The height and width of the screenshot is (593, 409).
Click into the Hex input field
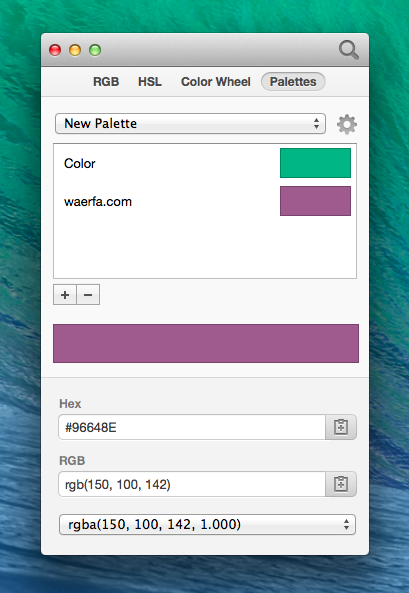pos(192,427)
